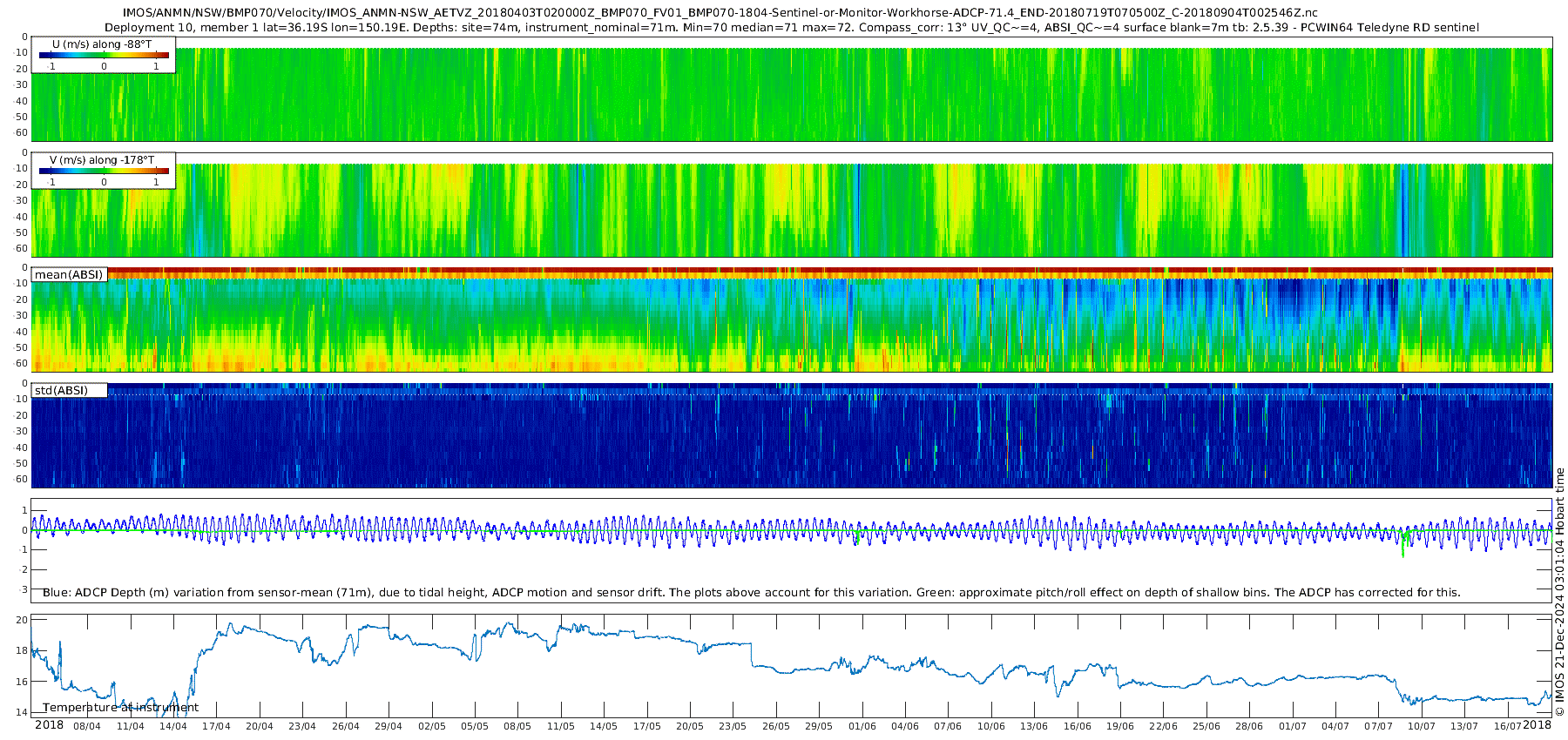The image size is (1568, 740).
Task: Select the 10/07 date on time axis
Action: 1421,726
